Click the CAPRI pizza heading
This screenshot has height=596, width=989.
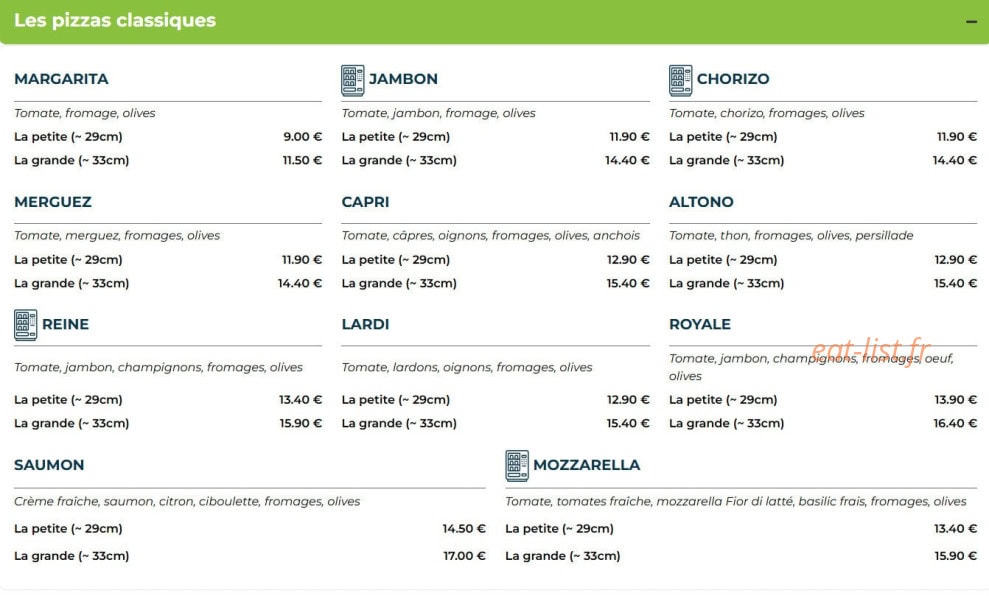click(365, 202)
